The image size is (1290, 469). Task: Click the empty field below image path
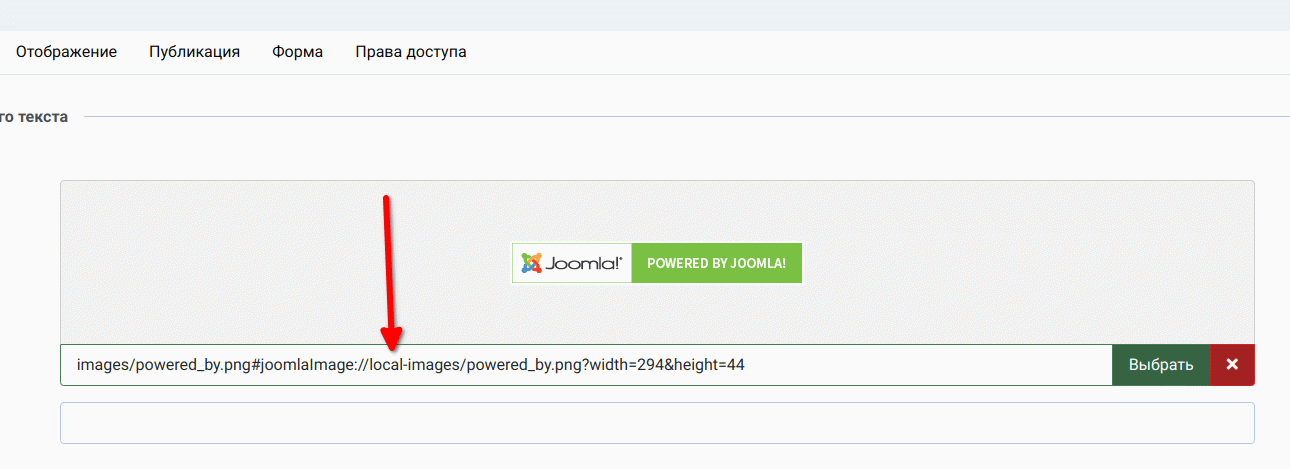point(657,423)
